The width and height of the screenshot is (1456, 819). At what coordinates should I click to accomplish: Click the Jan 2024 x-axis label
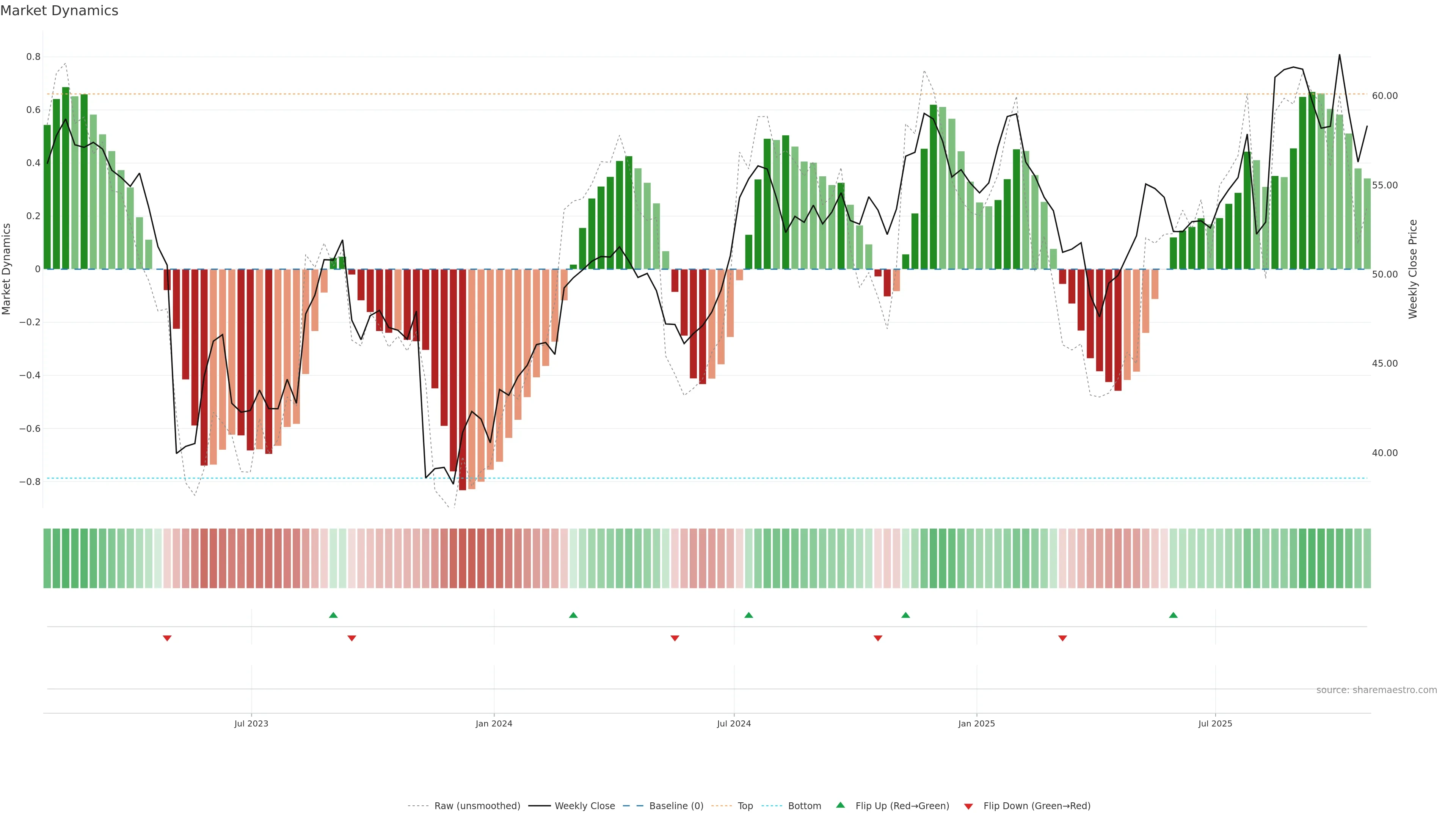click(x=493, y=723)
